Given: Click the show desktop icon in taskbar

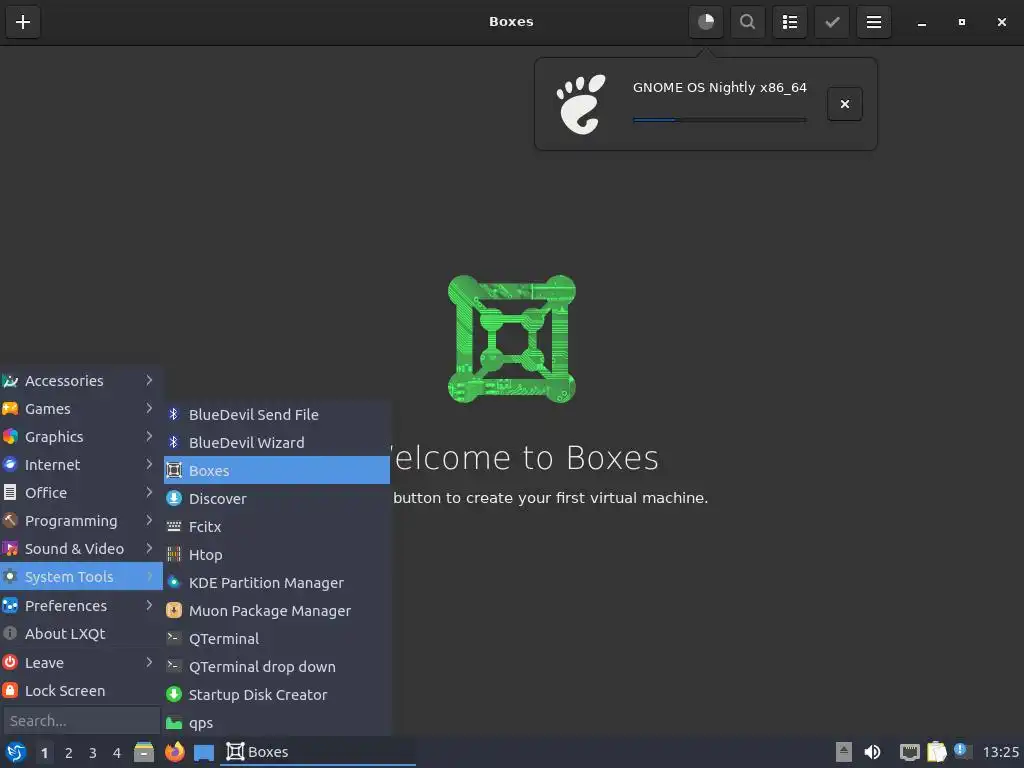Looking at the screenshot, I should tap(204, 752).
